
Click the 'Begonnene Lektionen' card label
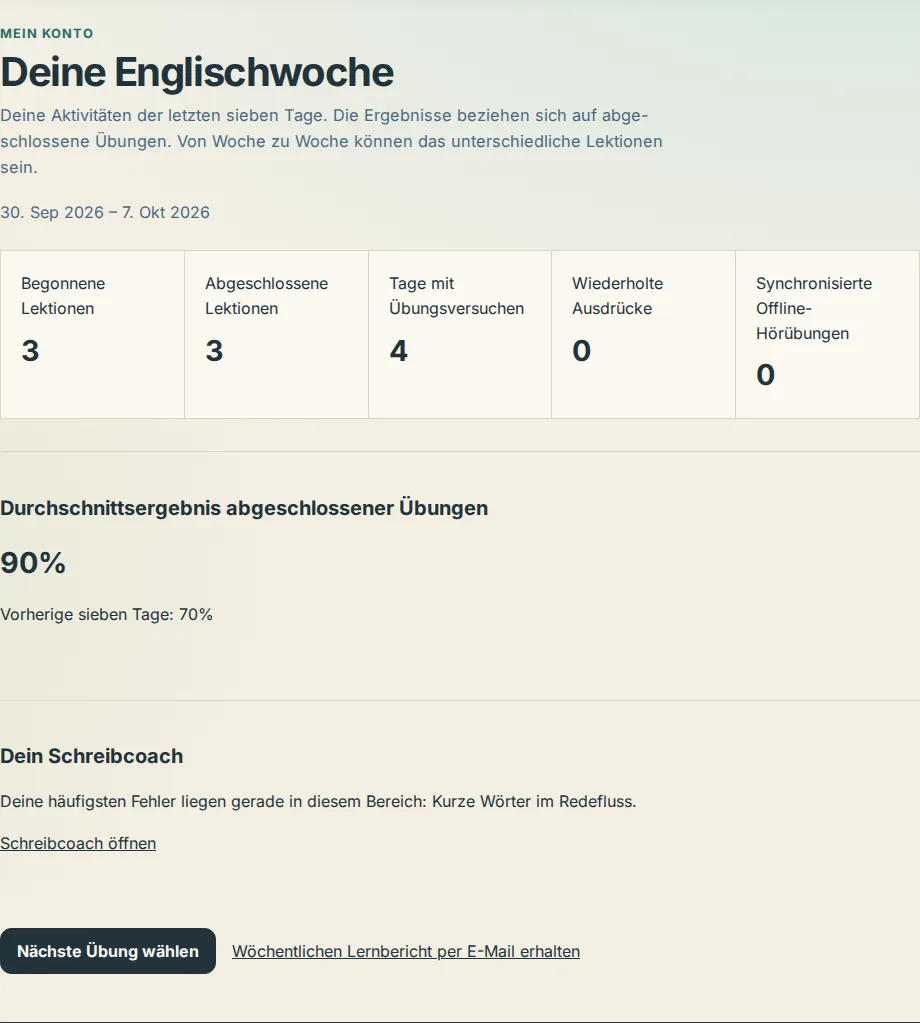(x=63, y=296)
